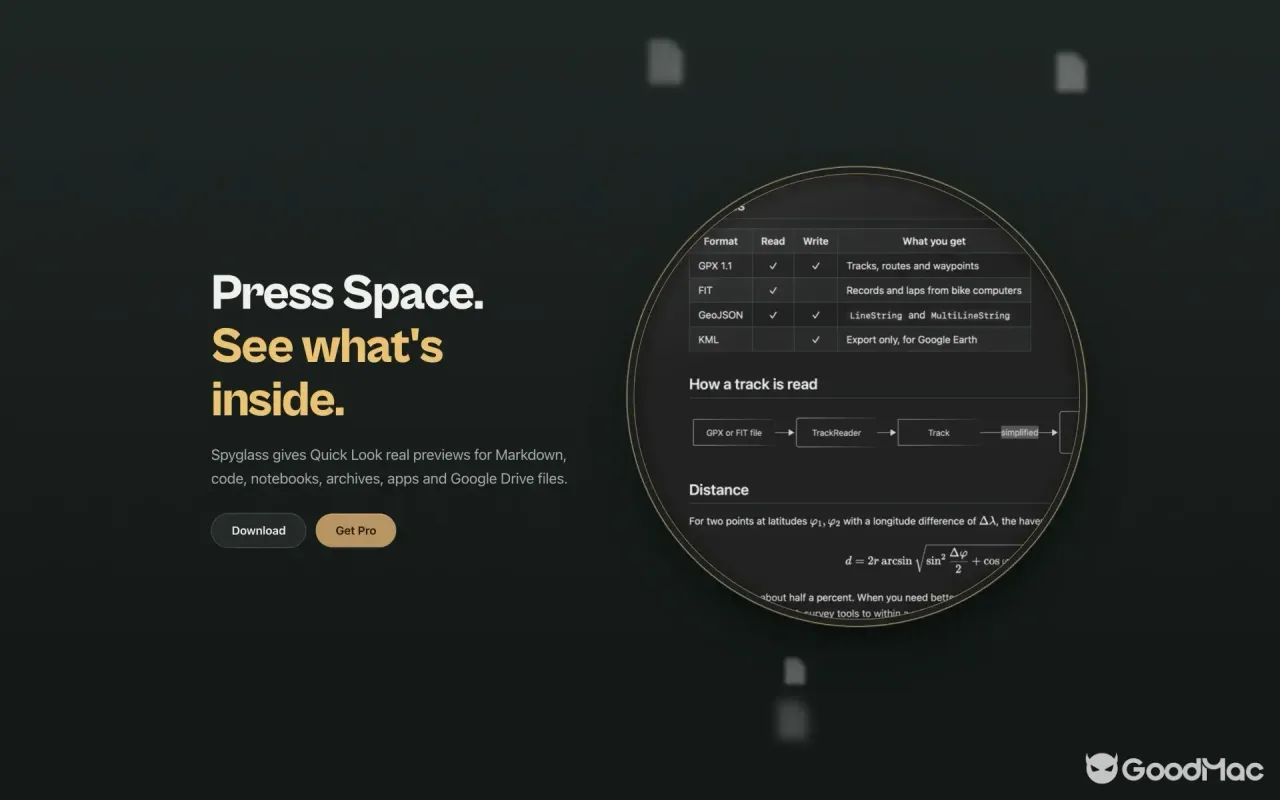Screen dimensions: 1280x800
Task: Click the "Track" diagram box
Action: coord(938,433)
